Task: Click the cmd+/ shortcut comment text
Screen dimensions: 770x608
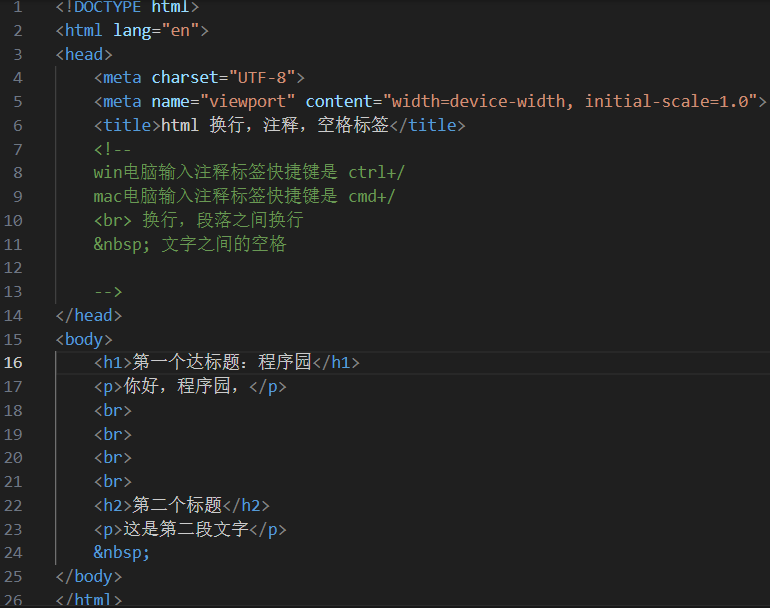Action: click(371, 196)
